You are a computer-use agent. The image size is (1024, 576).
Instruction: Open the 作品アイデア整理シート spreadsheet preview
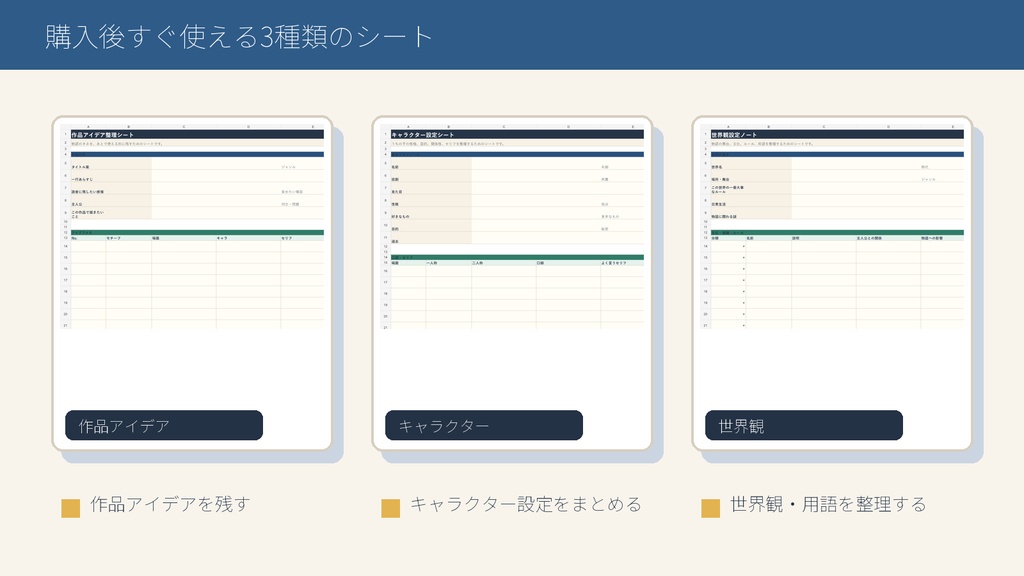coord(192,226)
